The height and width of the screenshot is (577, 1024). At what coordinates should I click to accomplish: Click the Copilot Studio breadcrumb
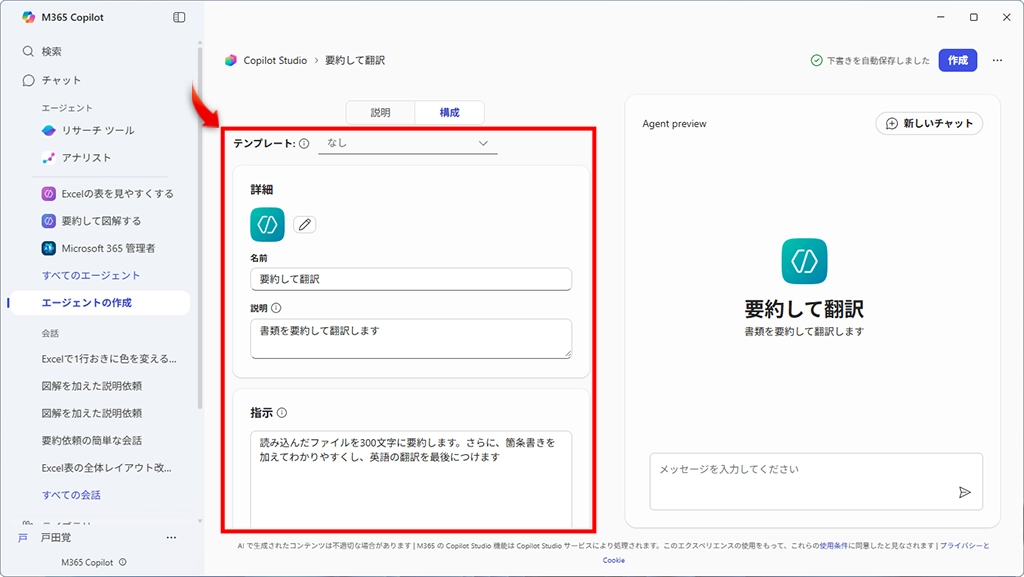coord(274,61)
